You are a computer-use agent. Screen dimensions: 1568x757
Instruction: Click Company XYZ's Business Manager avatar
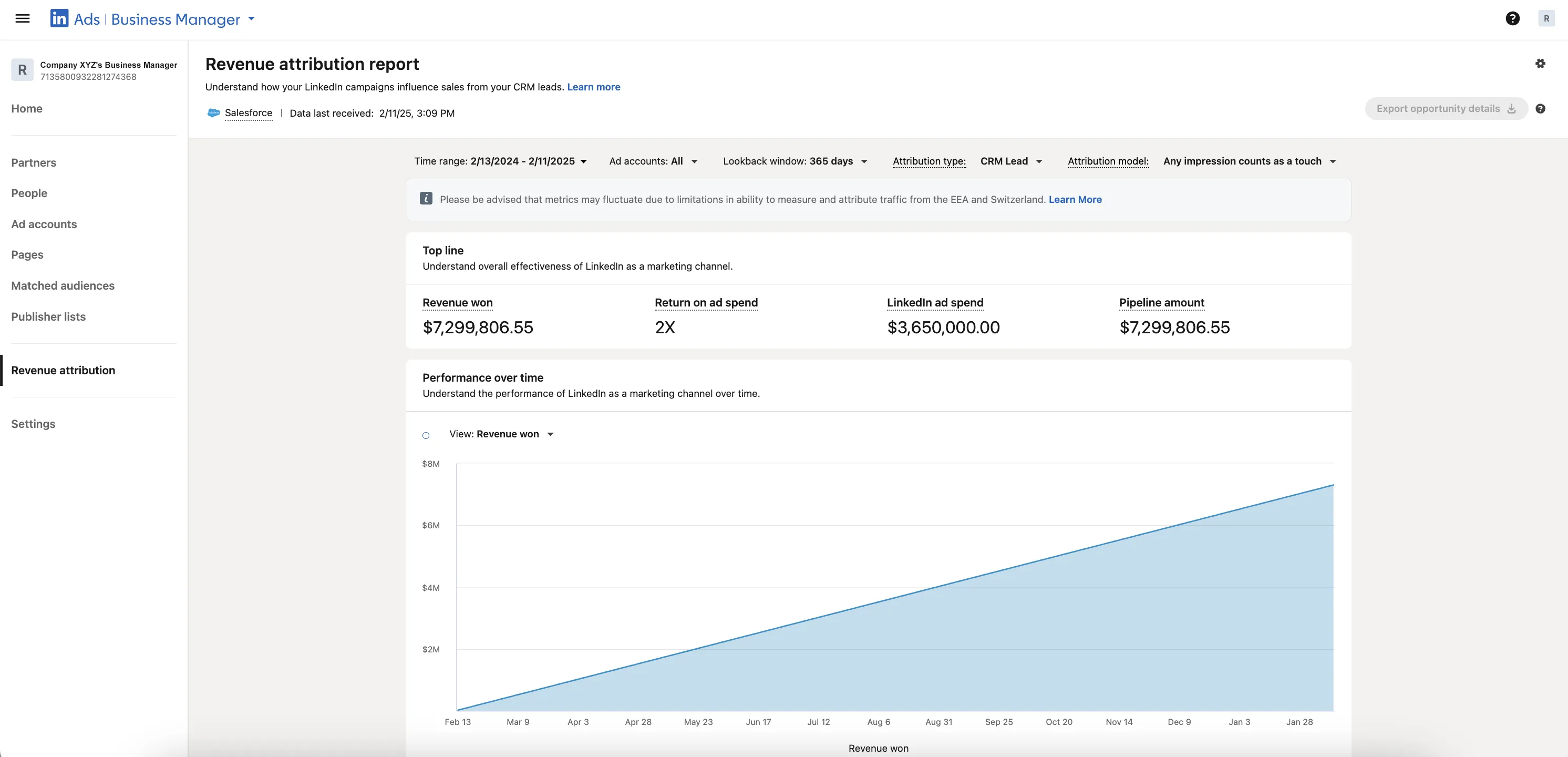click(23, 70)
